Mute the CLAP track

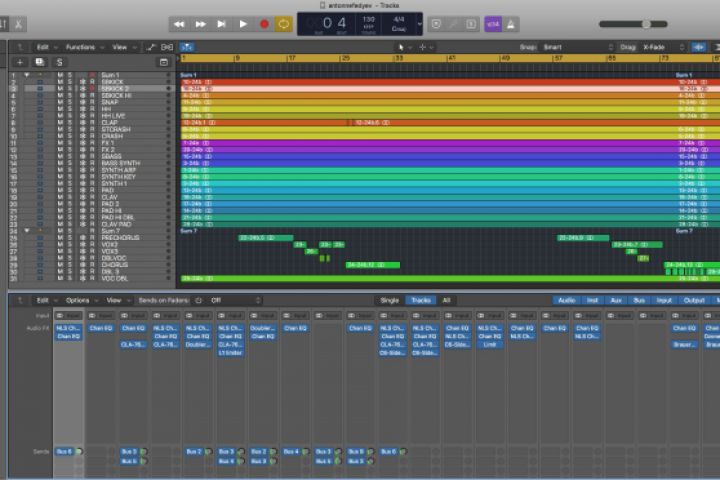coord(59,122)
